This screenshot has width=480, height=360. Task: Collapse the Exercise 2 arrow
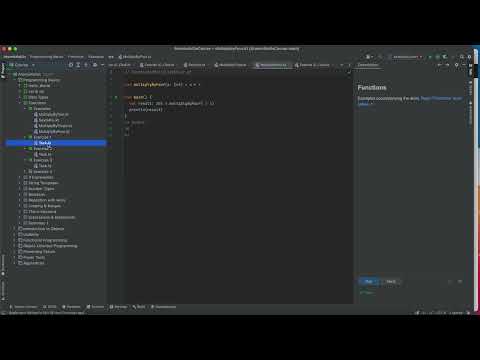click(25, 149)
